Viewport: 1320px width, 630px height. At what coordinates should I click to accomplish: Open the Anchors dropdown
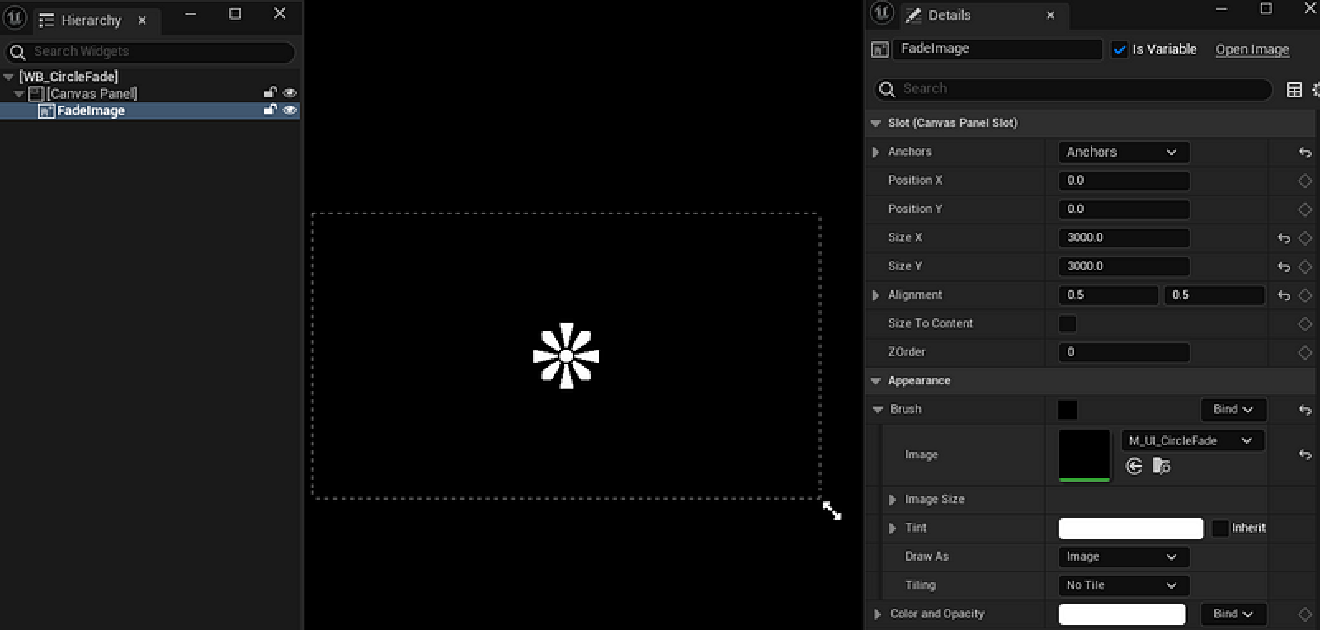coord(1123,152)
